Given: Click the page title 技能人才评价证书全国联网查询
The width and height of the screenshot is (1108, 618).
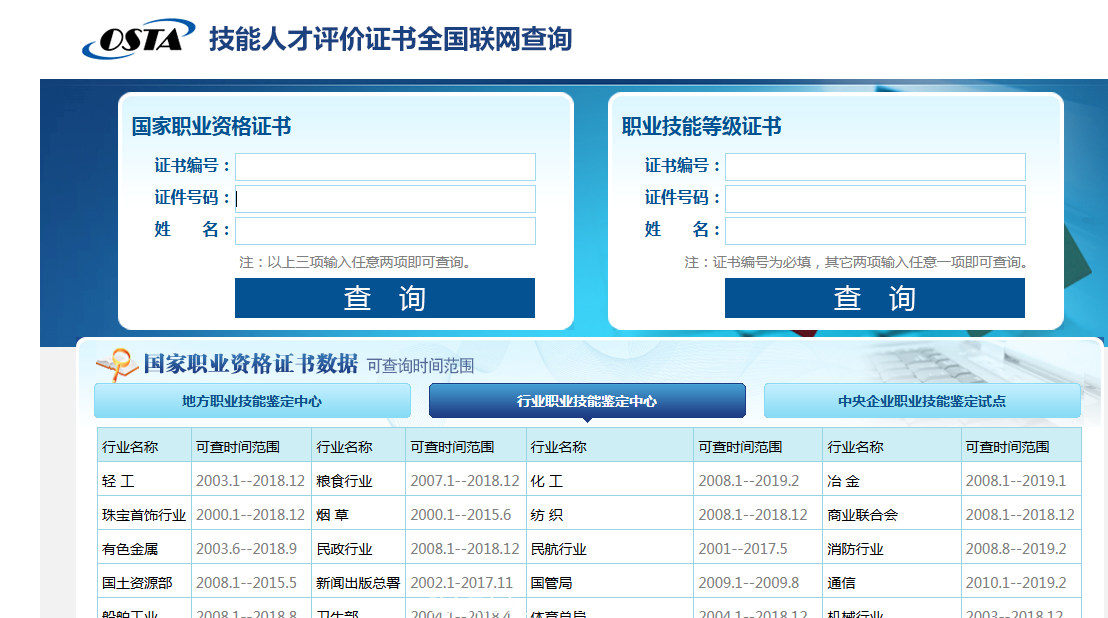Looking at the screenshot, I should click(390, 39).
